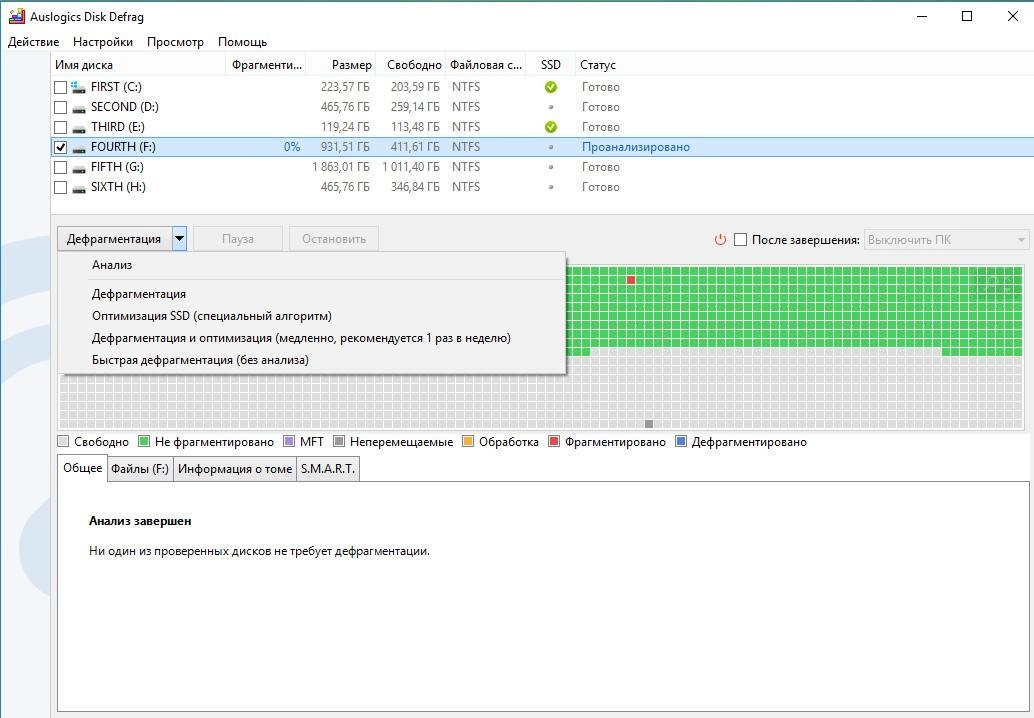Click the 346,84 ГБ free space value
The height and width of the screenshot is (718, 1034).
pyautogui.click(x=415, y=187)
